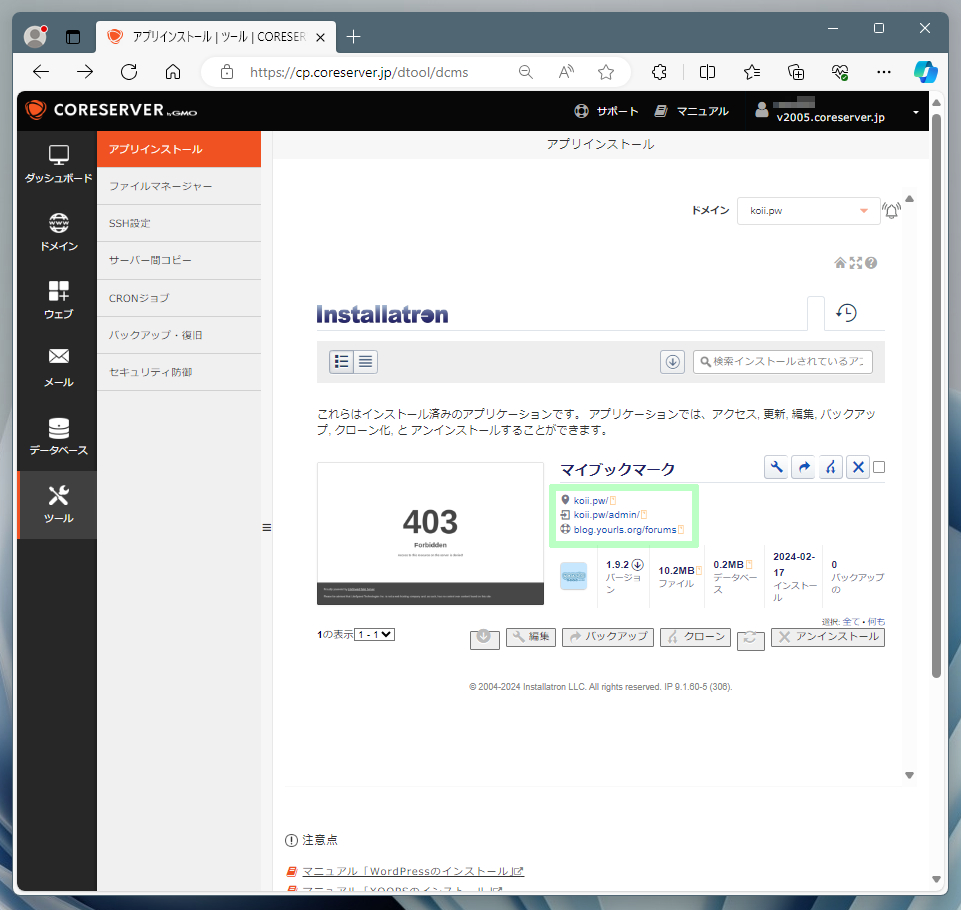
Task: Click the bottom 編集 button
Action: (531, 637)
